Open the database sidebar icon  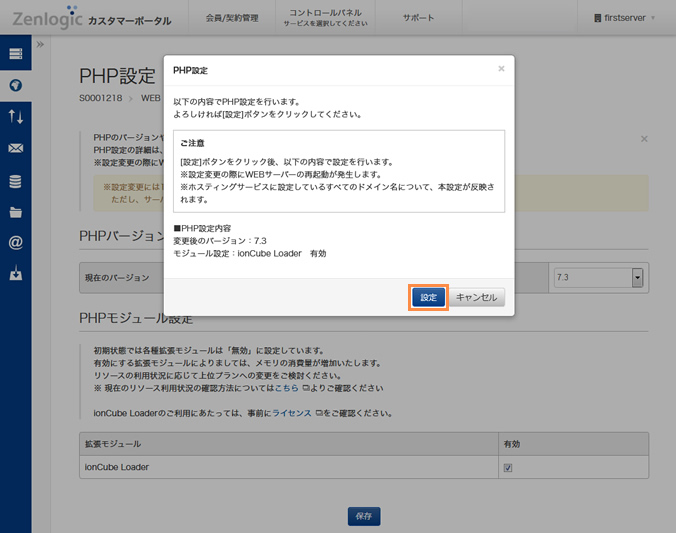pyautogui.click(x=15, y=181)
